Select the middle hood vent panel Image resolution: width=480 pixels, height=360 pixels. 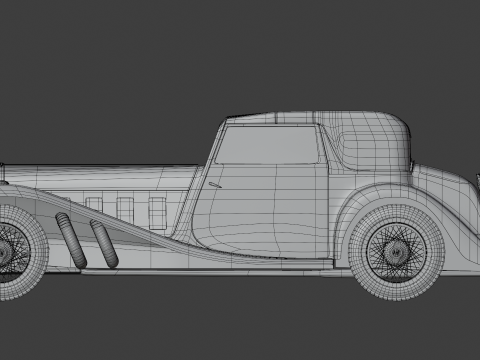125,211
